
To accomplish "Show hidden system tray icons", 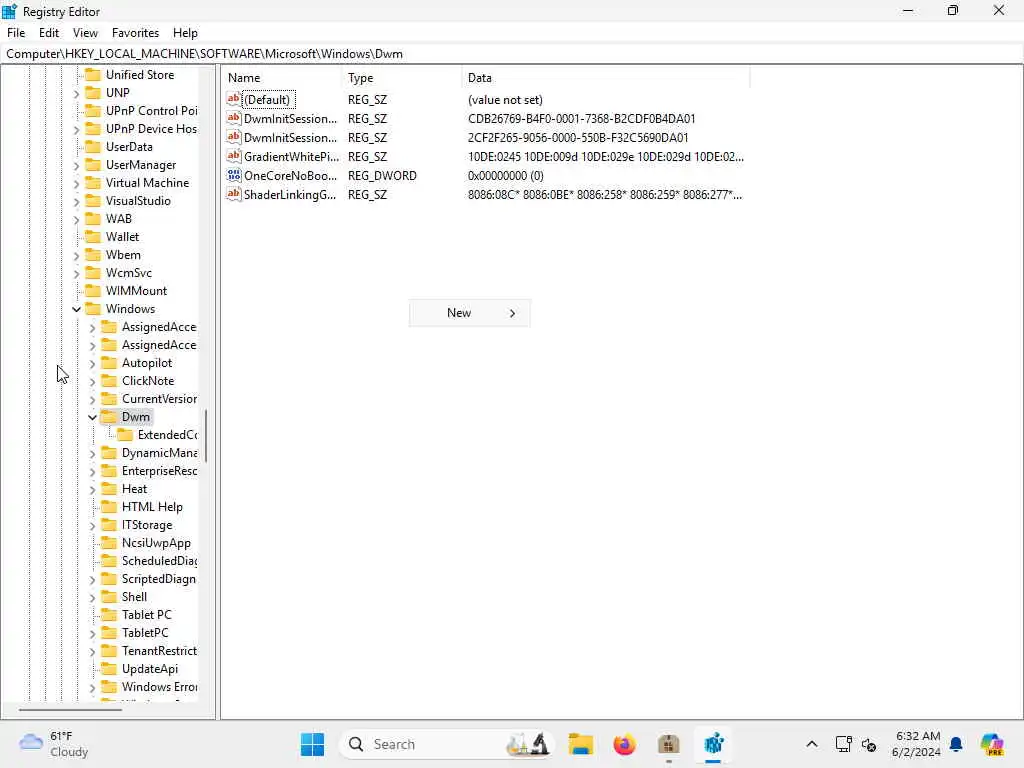I will point(811,744).
